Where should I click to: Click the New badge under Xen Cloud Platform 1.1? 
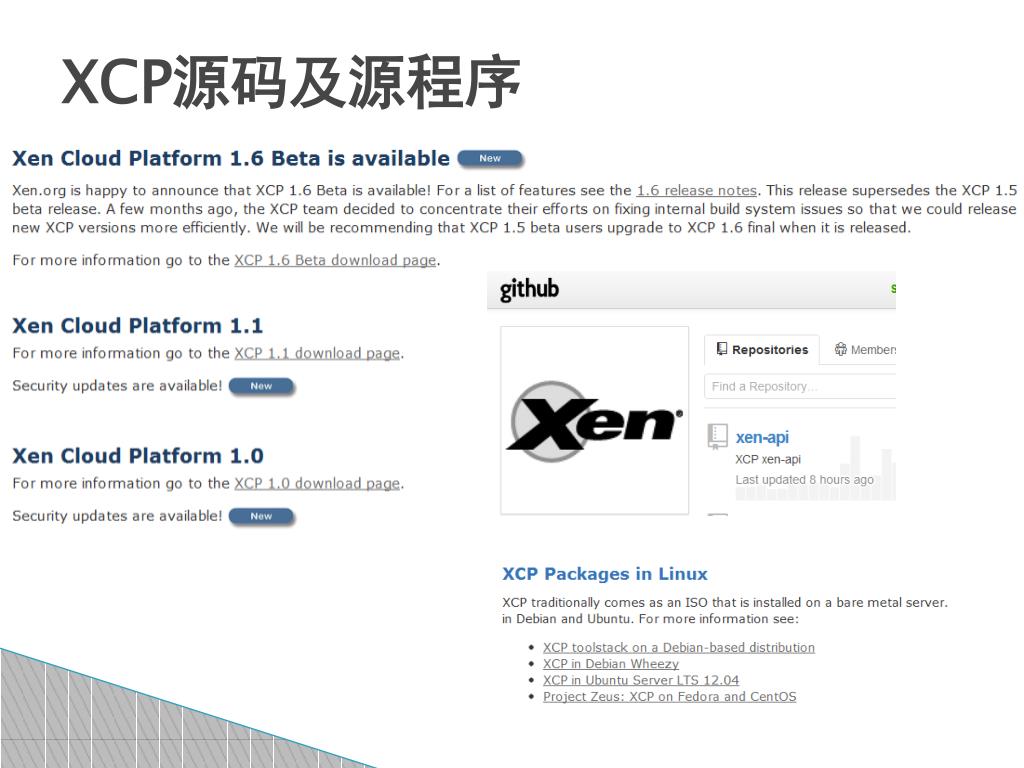pos(261,386)
